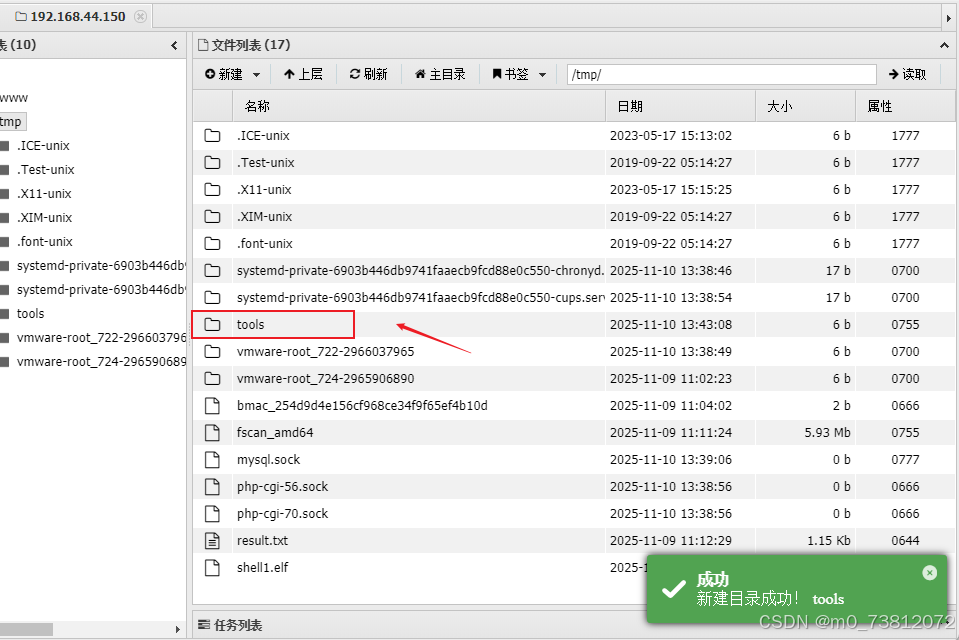Open tools in directory tree
This screenshot has width=959, height=640.
[x=31, y=313]
